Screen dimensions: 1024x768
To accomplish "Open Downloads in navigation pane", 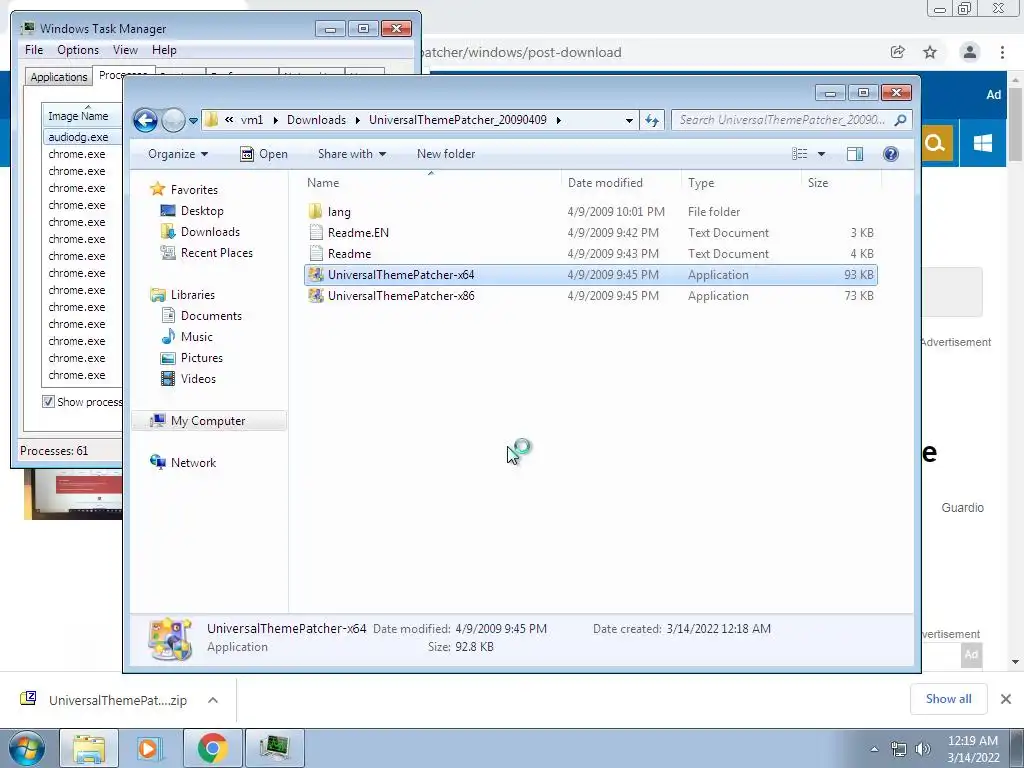I will [x=200, y=232].
